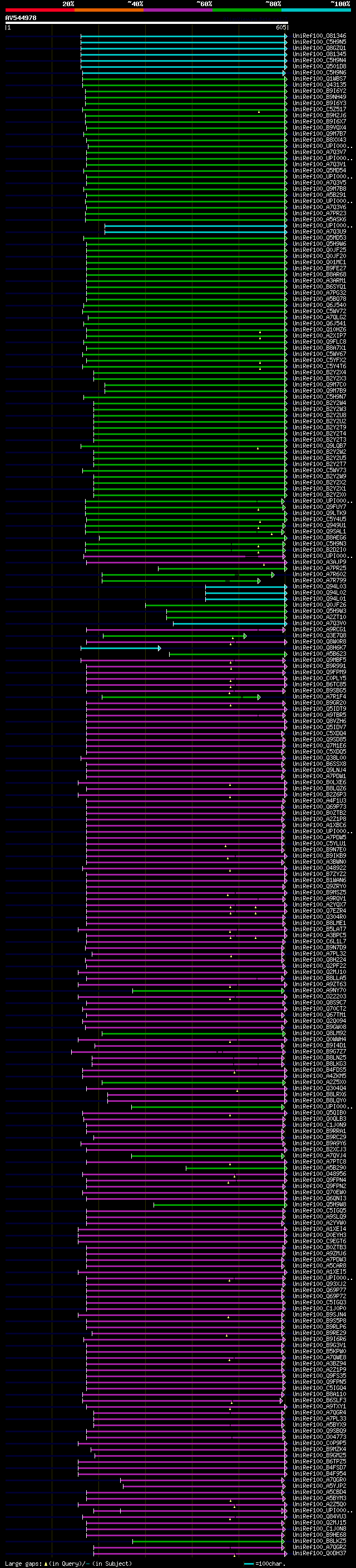Screen dimensions: 356x1568
Task: Select hit UniRef100_B9I6Y2
Action: pos(319,91)
